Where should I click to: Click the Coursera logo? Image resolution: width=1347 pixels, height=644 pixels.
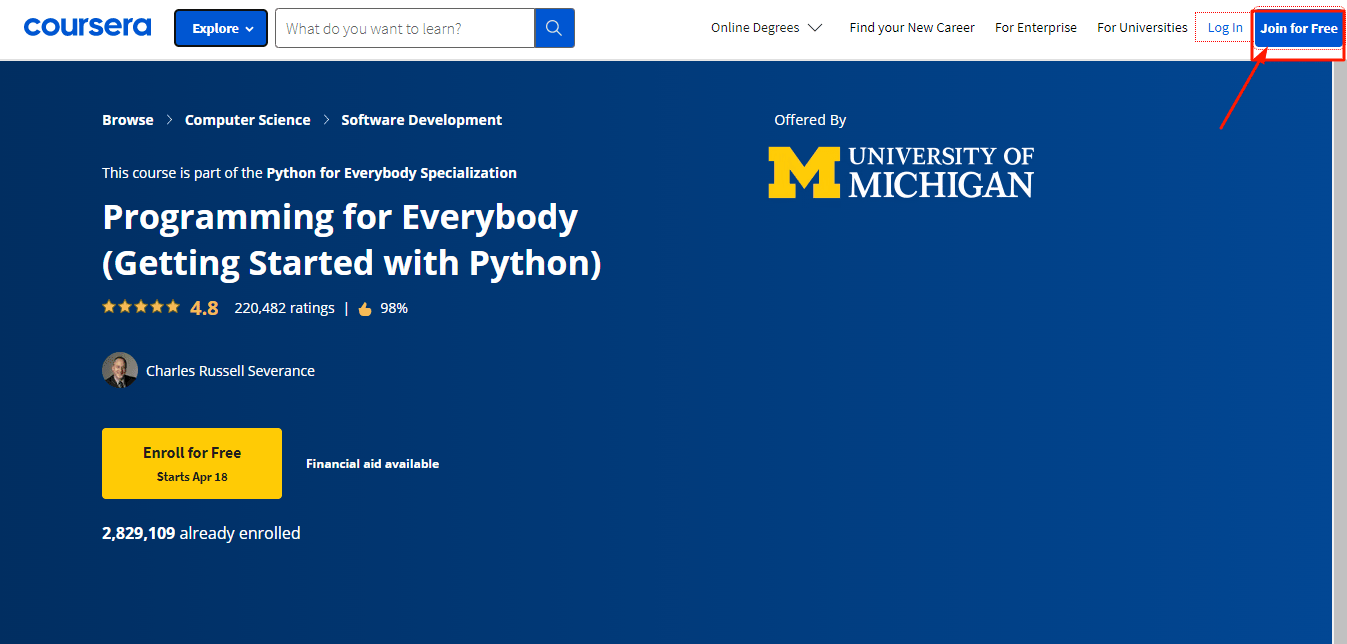click(87, 27)
